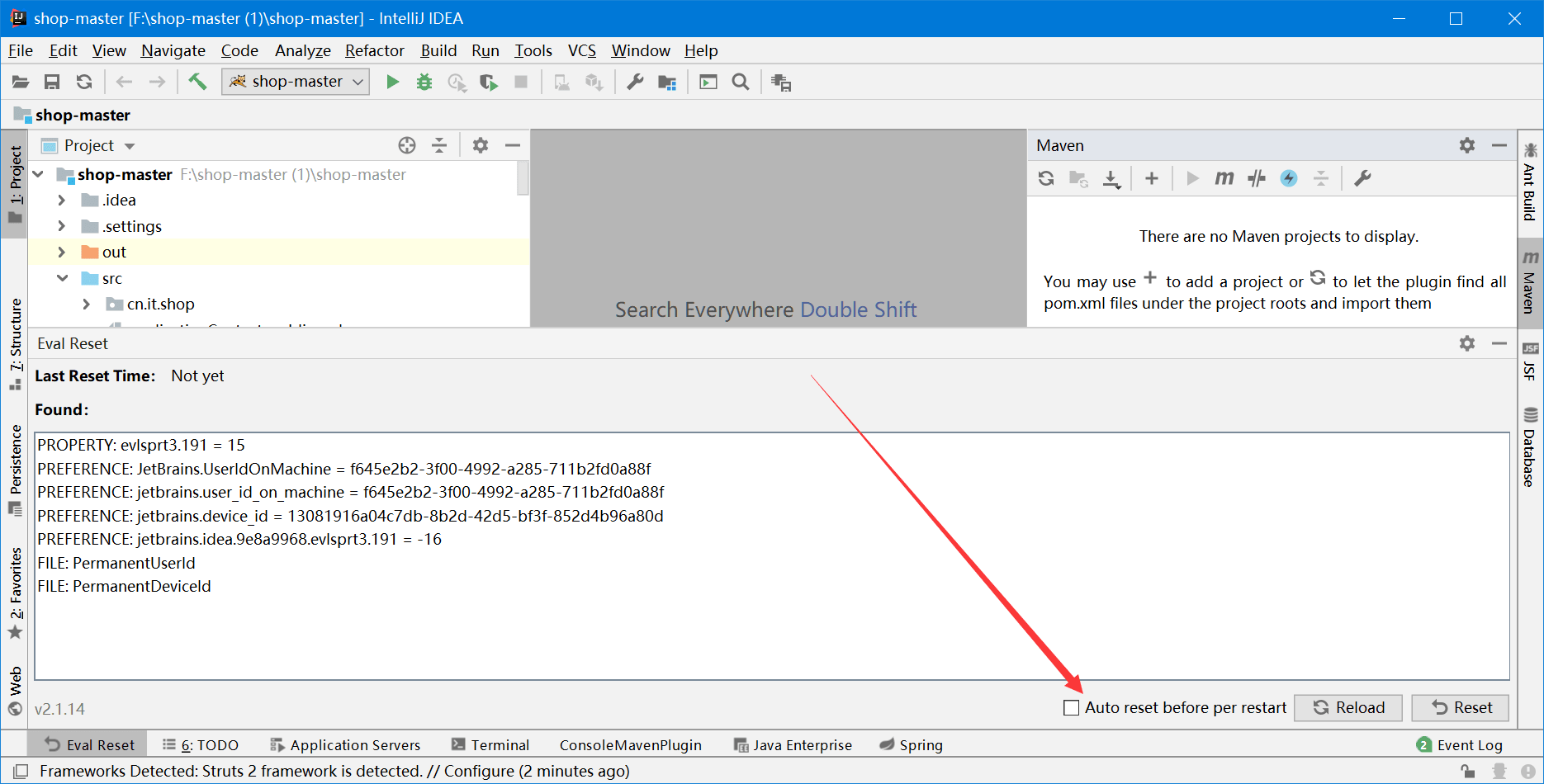Viewport: 1544px width, 784px height.
Task: Click Execute Maven Goal m icon
Action: point(1224,178)
